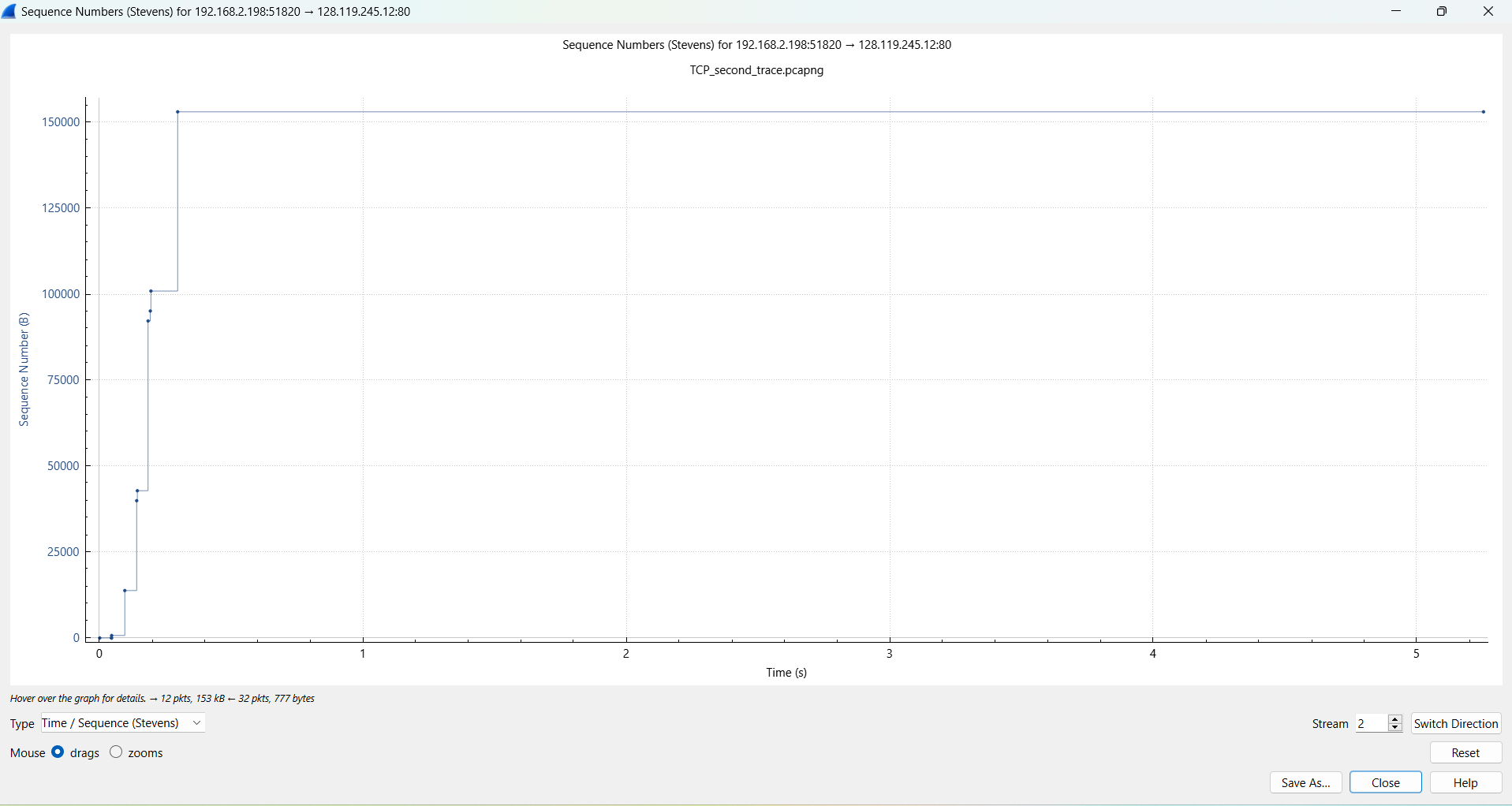Click the 'Sequence Number (B)' axis label

pos(24,370)
